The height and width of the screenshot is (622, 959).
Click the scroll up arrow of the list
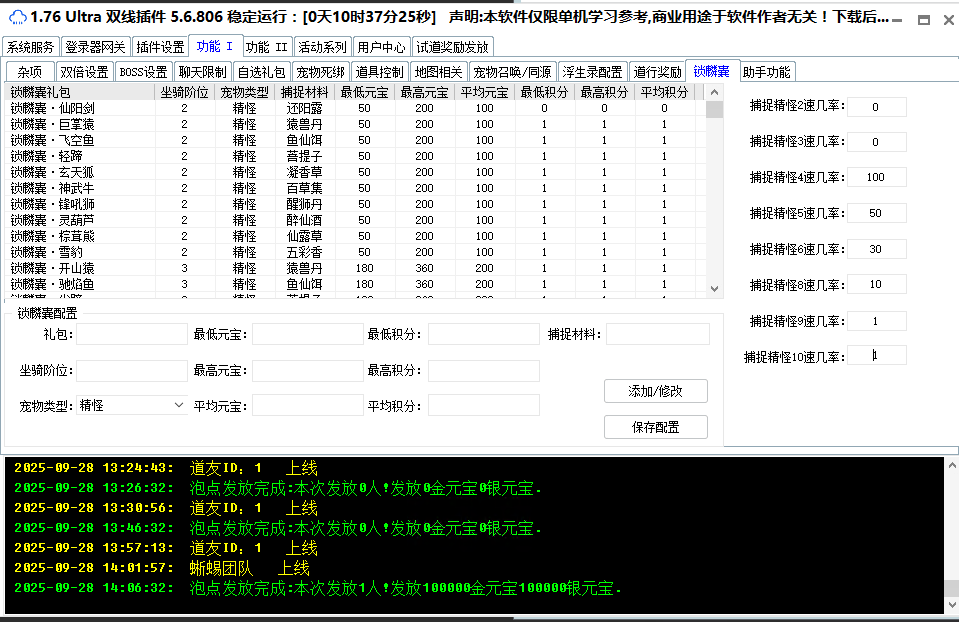(714, 92)
